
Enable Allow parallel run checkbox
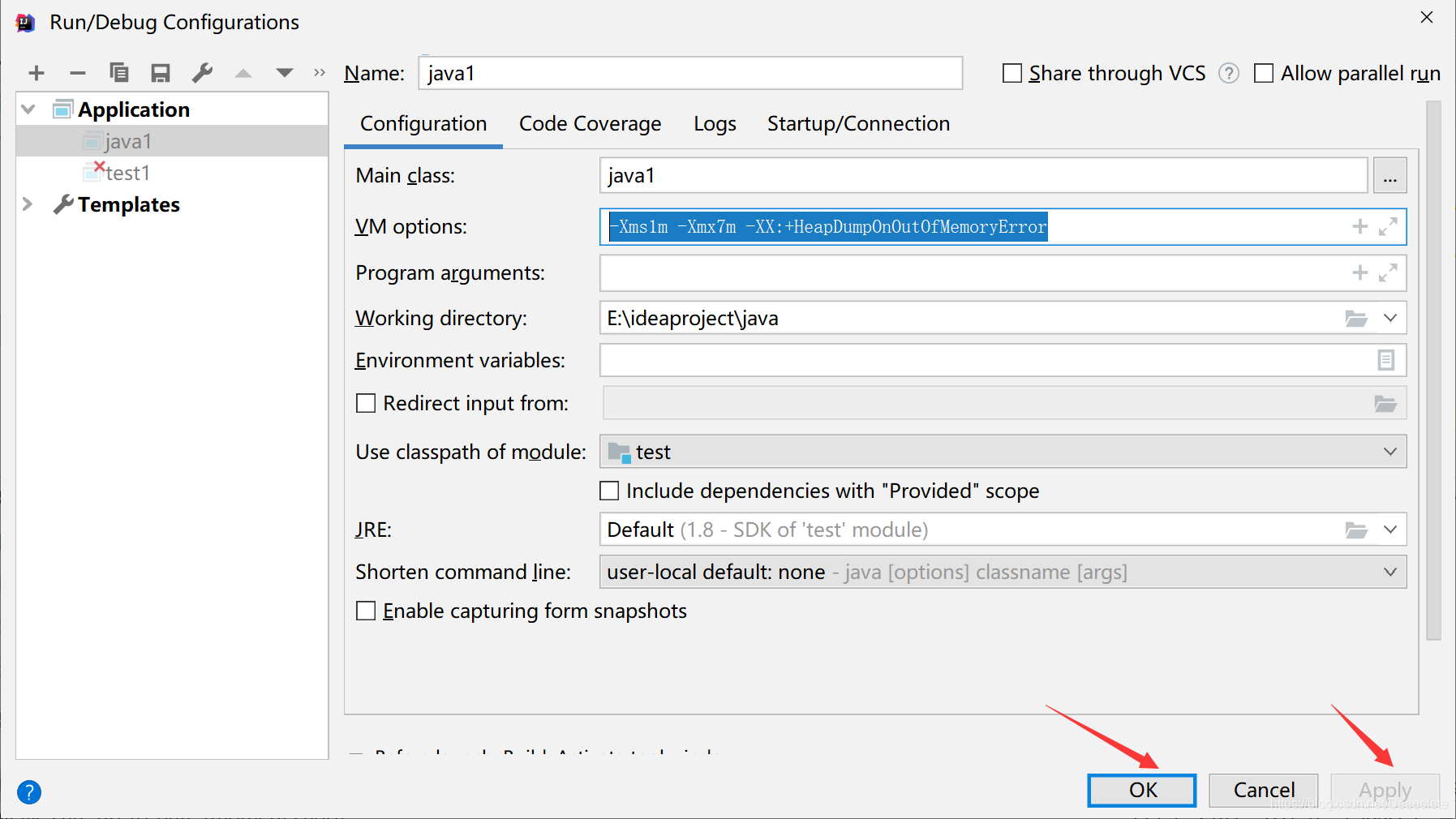(x=1264, y=74)
